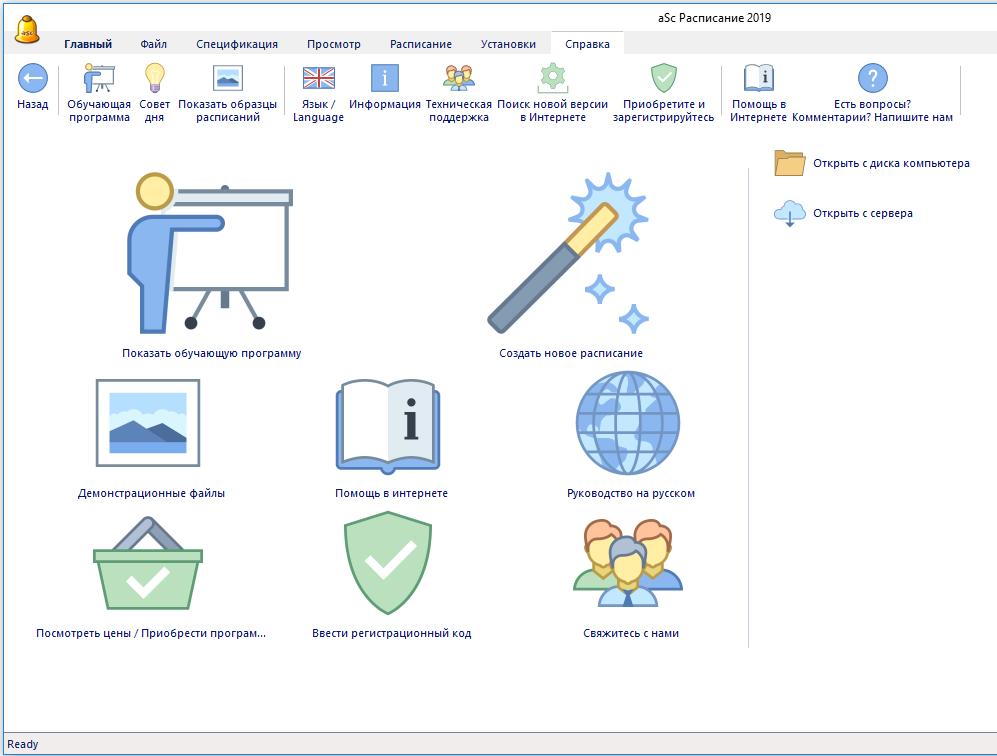
Task: Open the Файл ribbon tab
Action: tap(154, 44)
